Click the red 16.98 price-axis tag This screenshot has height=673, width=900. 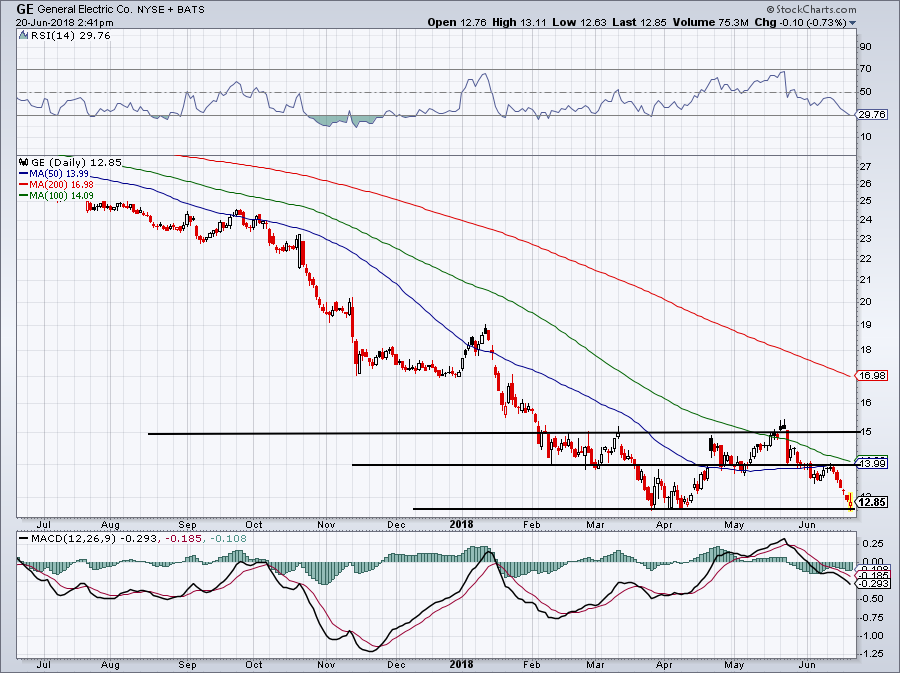tap(872, 376)
